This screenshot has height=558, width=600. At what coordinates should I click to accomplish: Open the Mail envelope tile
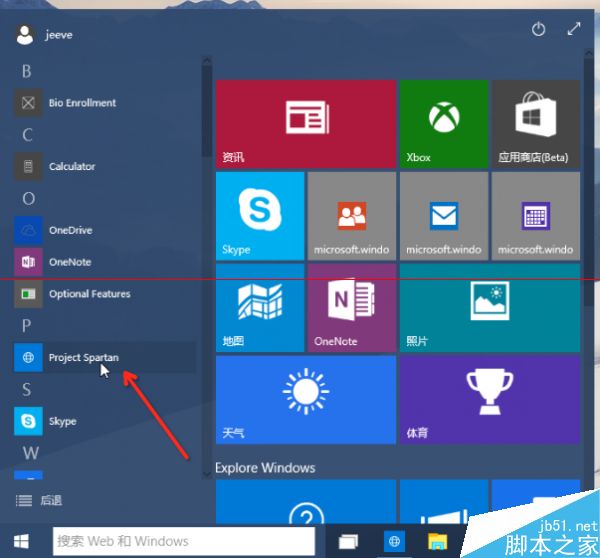(x=444, y=216)
